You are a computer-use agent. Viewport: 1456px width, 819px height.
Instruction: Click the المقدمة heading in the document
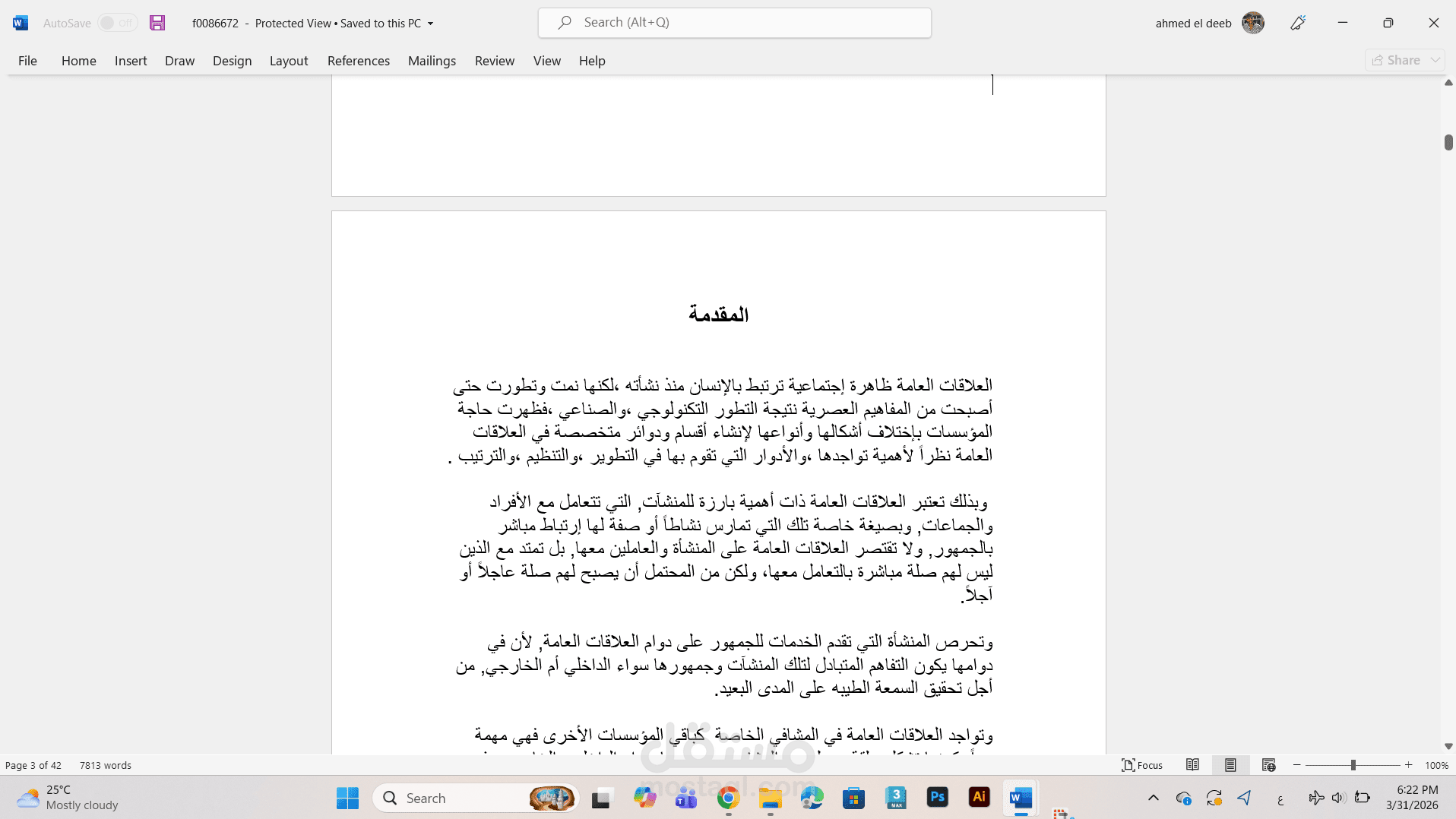coord(718,315)
